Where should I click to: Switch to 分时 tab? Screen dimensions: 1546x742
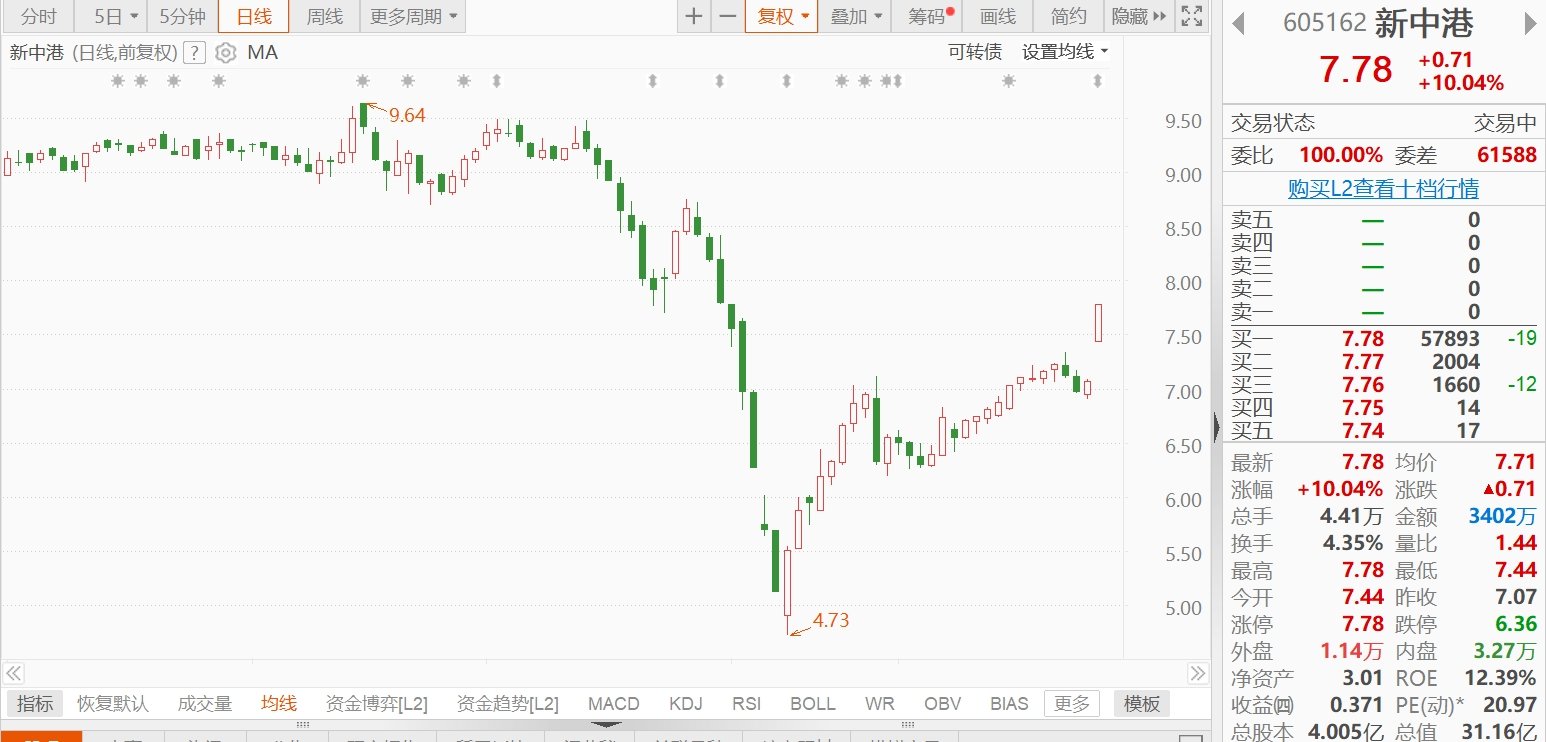[x=38, y=16]
